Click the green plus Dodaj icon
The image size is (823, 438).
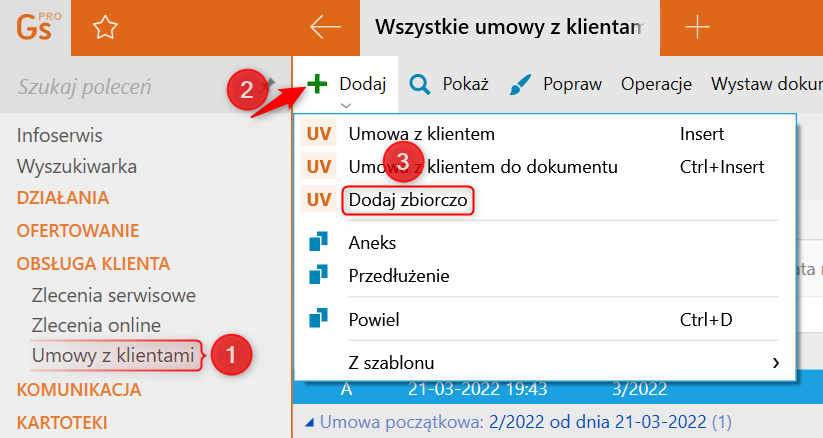pos(317,84)
